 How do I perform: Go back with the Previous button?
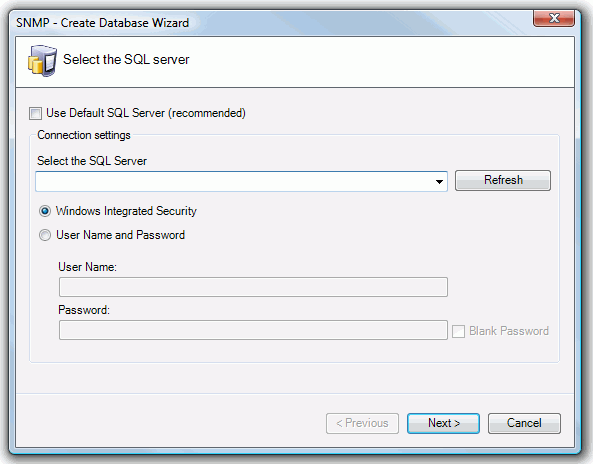362,423
